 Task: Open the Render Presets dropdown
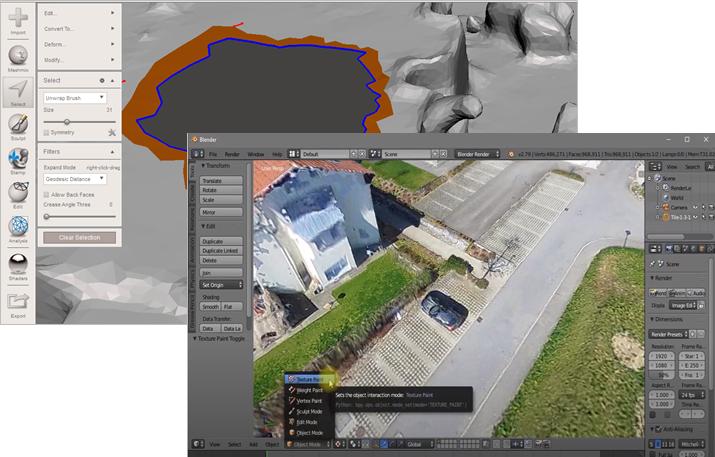[x=669, y=334]
